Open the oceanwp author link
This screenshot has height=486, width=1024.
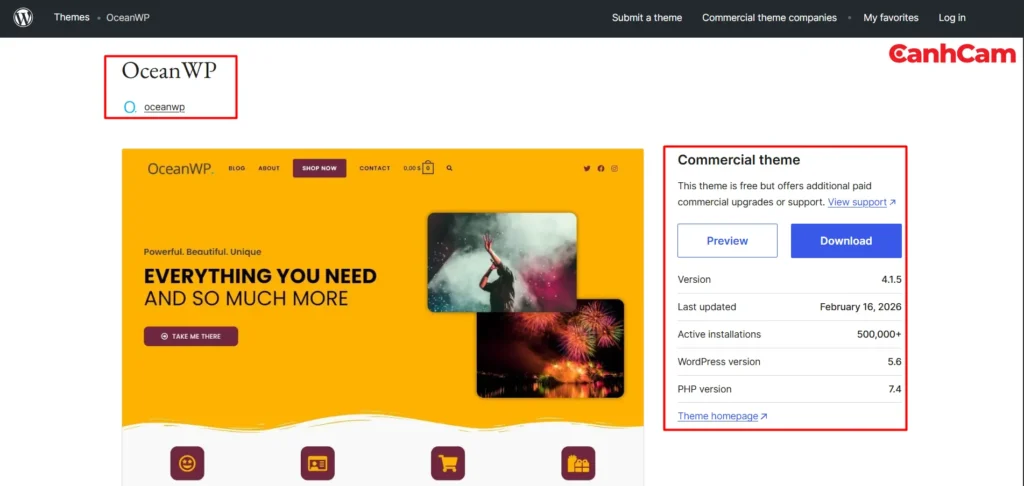(x=165, y=106)
